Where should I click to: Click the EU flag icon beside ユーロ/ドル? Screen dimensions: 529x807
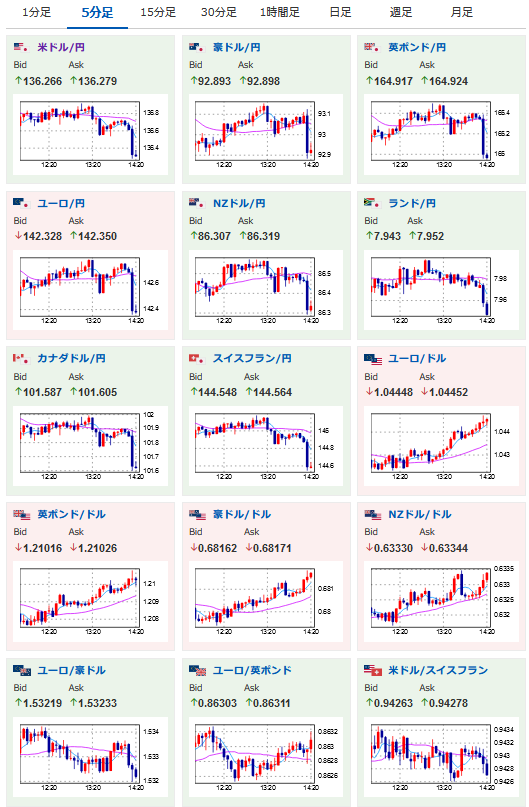pos(373,359)
